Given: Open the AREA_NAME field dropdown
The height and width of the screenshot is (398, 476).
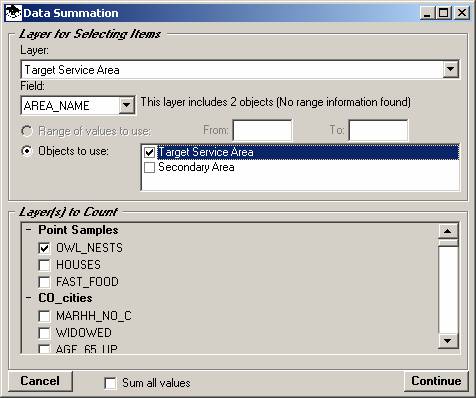Looking at the screenshot, I should coord(127,105).
